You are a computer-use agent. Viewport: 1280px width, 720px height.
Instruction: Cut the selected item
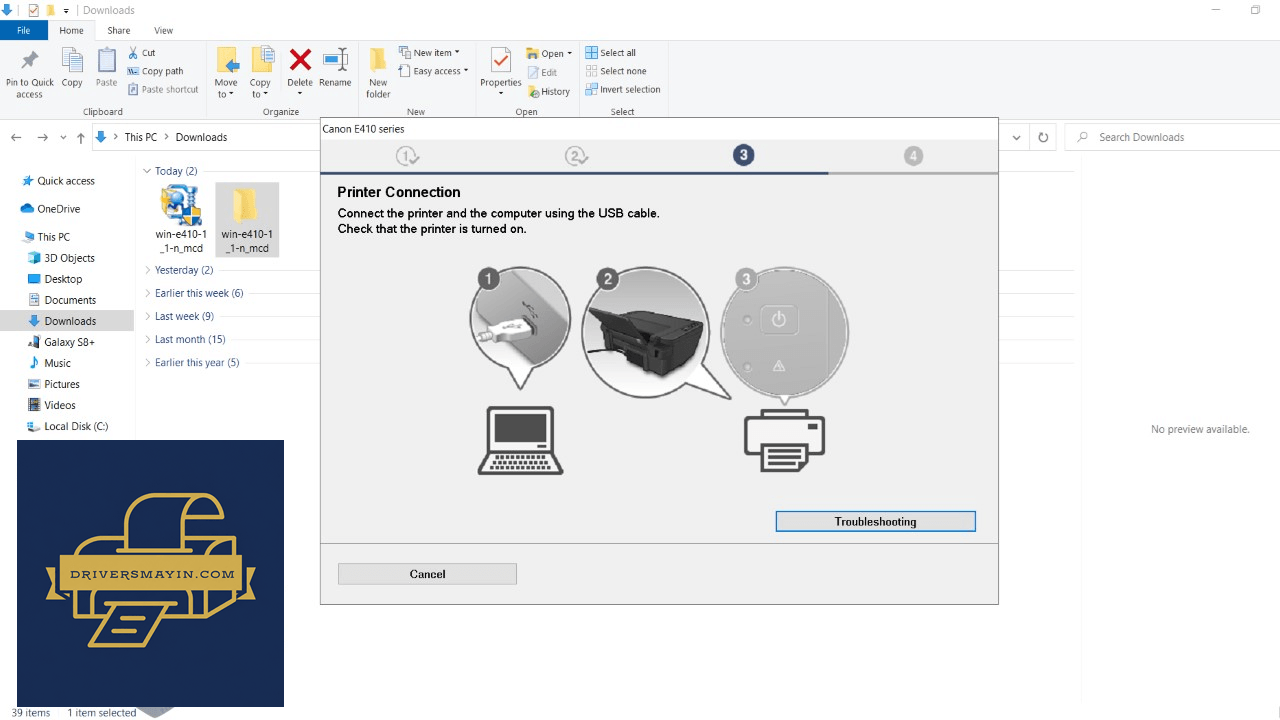coord(141,53)
